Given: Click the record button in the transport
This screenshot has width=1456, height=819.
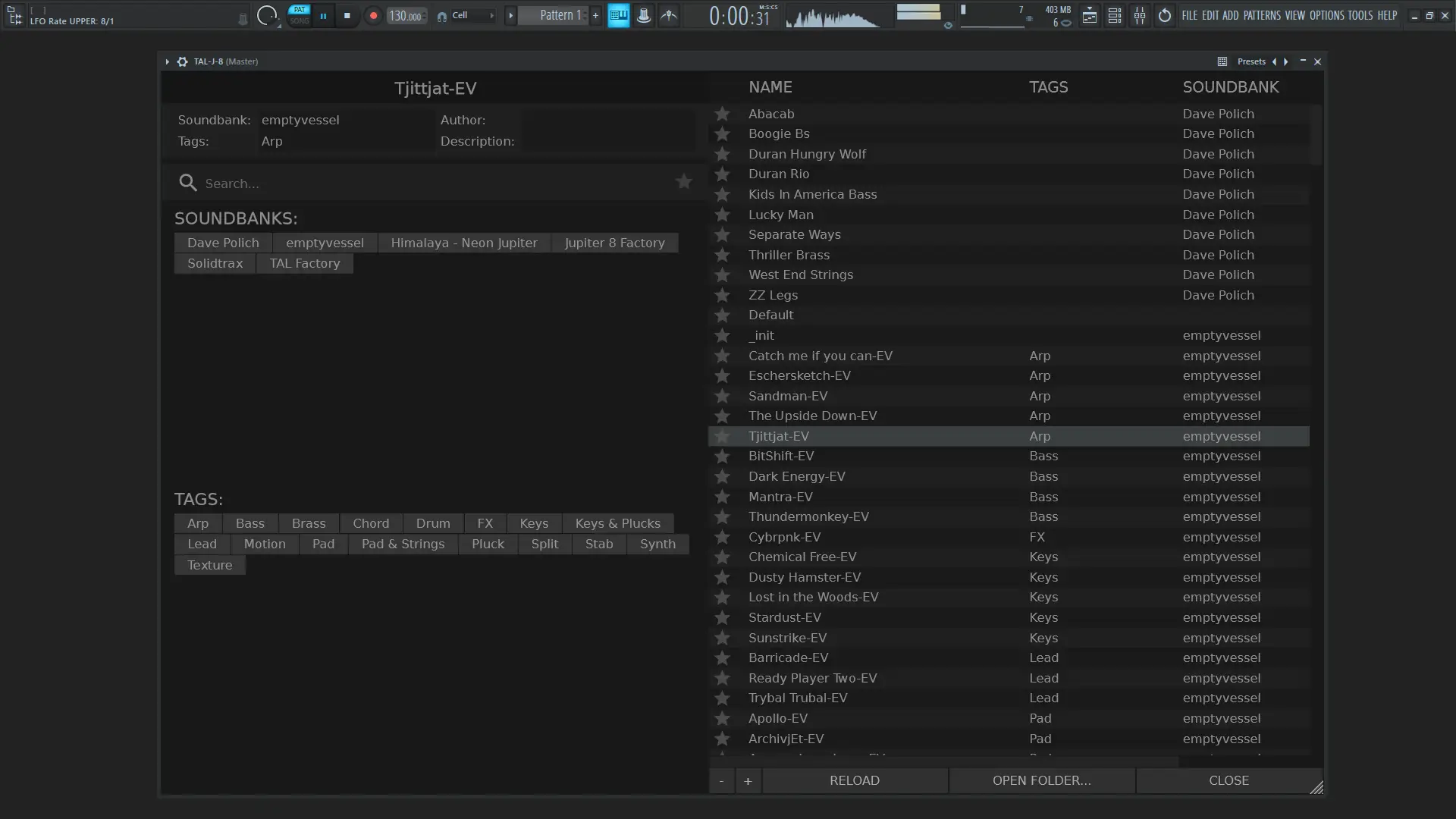Looking at the screenshot, I should [372, 15].
